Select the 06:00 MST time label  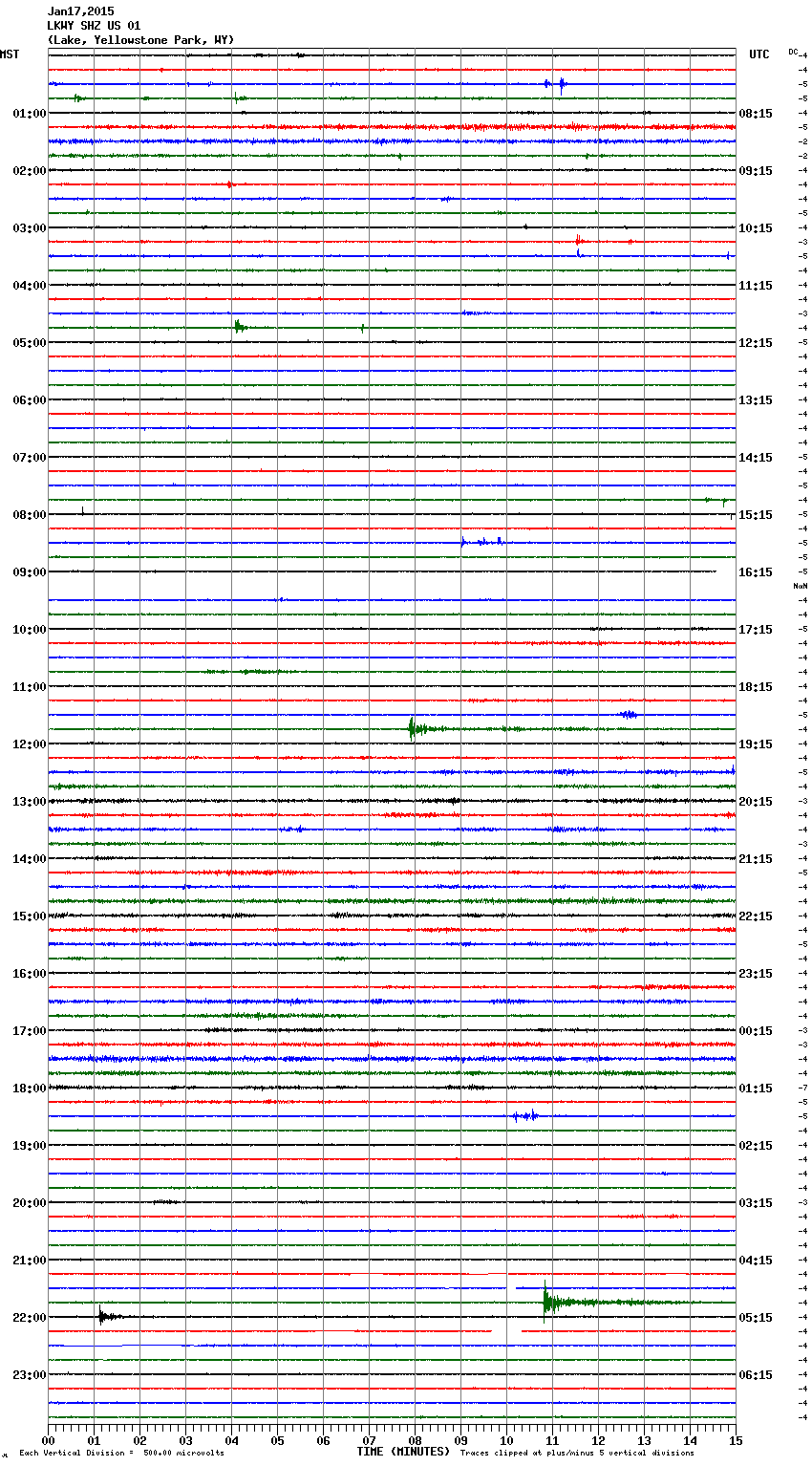(x=30, y=399)
